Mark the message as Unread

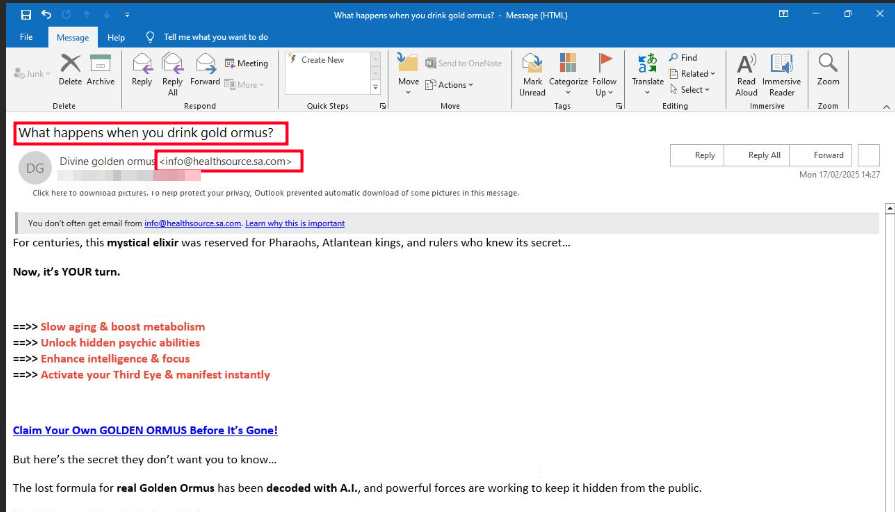coord(532,75)
